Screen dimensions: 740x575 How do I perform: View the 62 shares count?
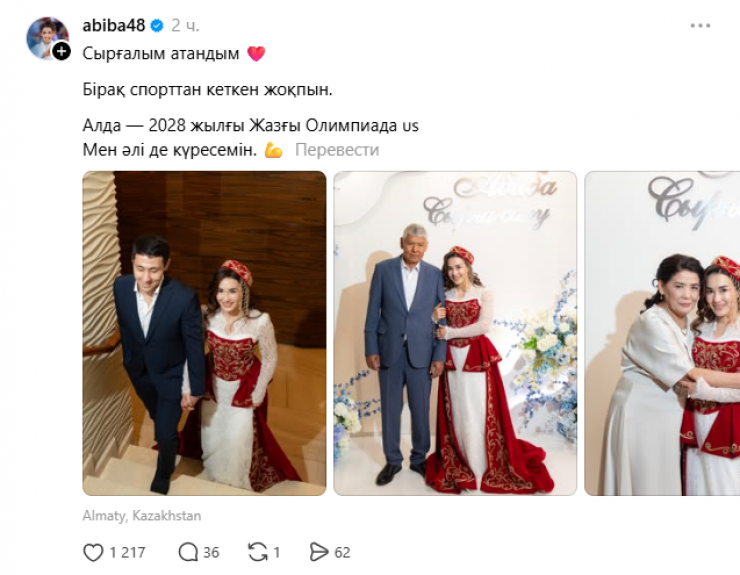point(342,552)
